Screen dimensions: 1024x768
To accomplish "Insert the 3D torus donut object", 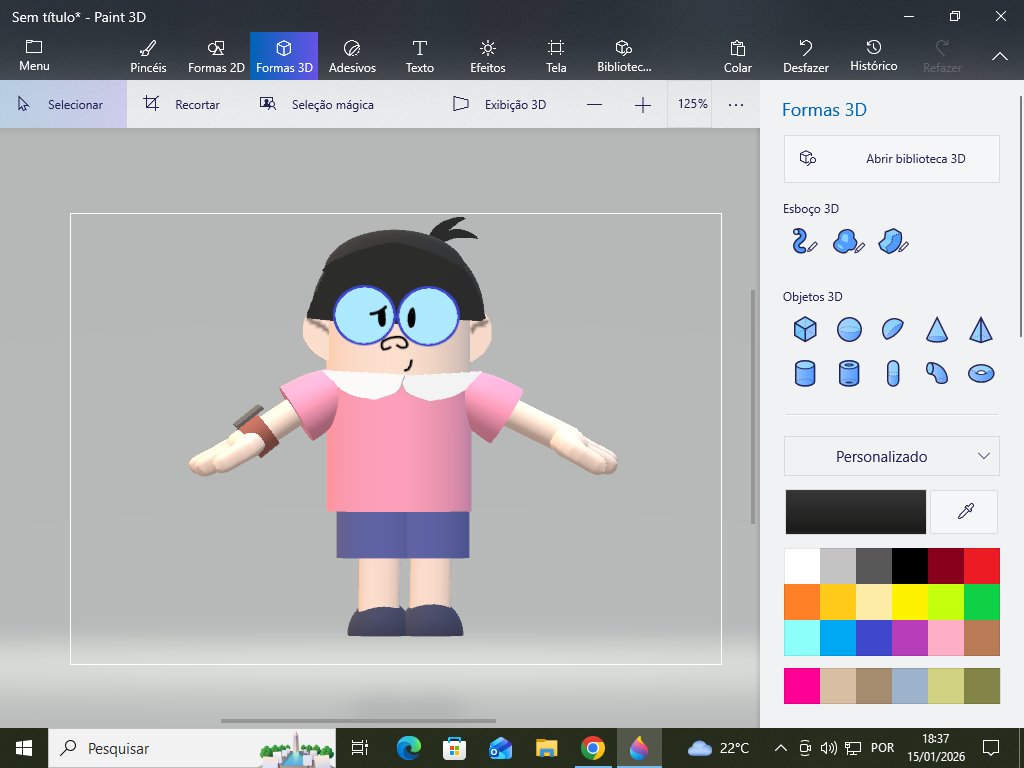I will tap(981, 374).
